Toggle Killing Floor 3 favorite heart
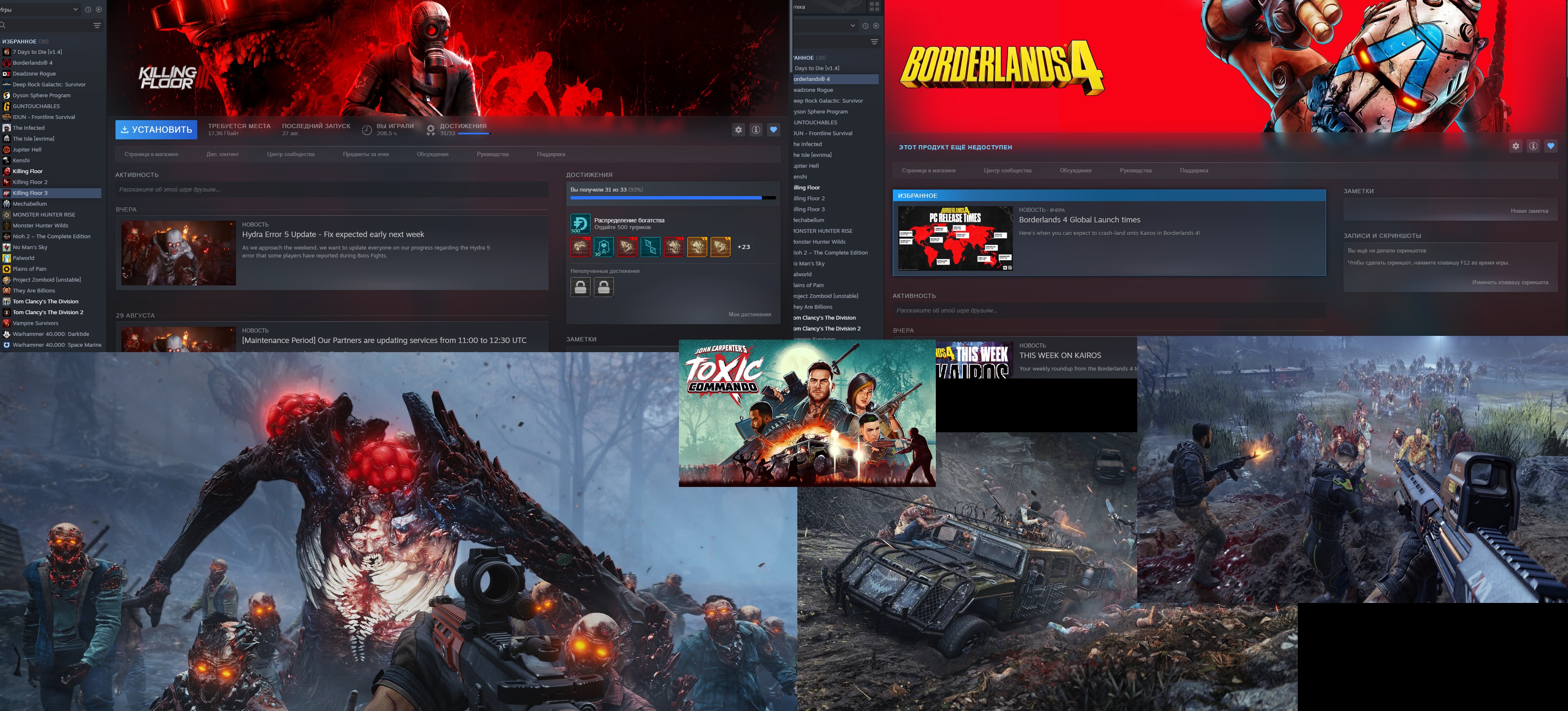1568x711 pixels. (774, 130)
